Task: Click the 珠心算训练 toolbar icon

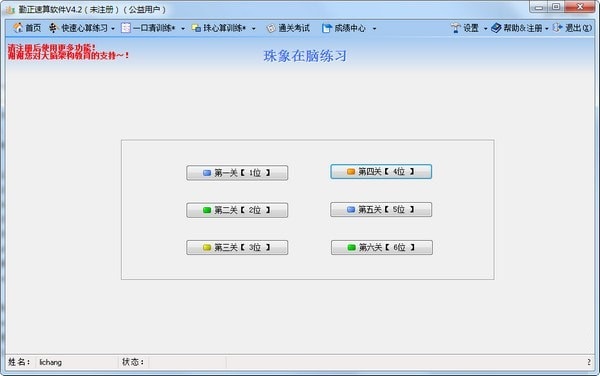Action: pyautogui.click(x=196, y=28)
